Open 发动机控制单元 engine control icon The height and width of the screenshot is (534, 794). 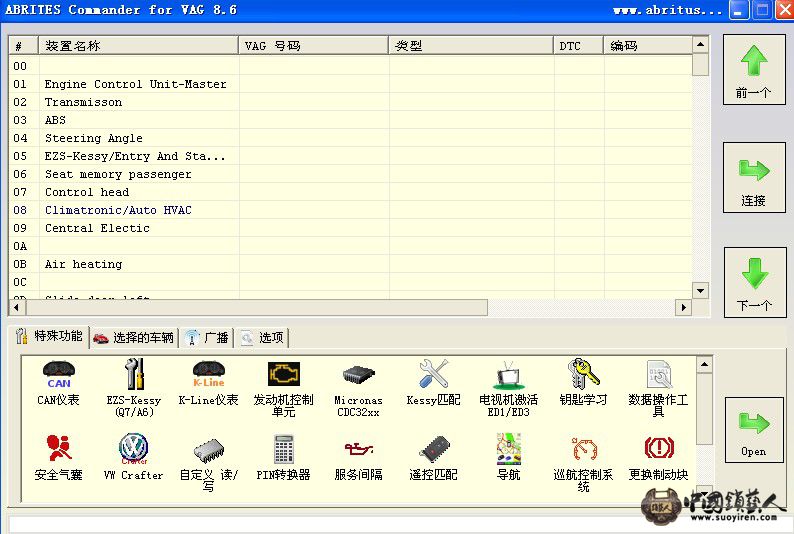point(283,389)
